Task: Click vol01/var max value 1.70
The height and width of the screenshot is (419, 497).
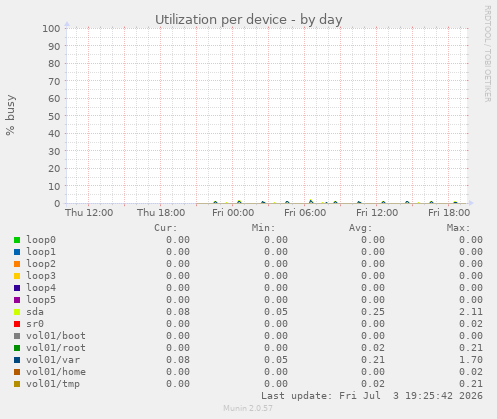Action: 471,360
